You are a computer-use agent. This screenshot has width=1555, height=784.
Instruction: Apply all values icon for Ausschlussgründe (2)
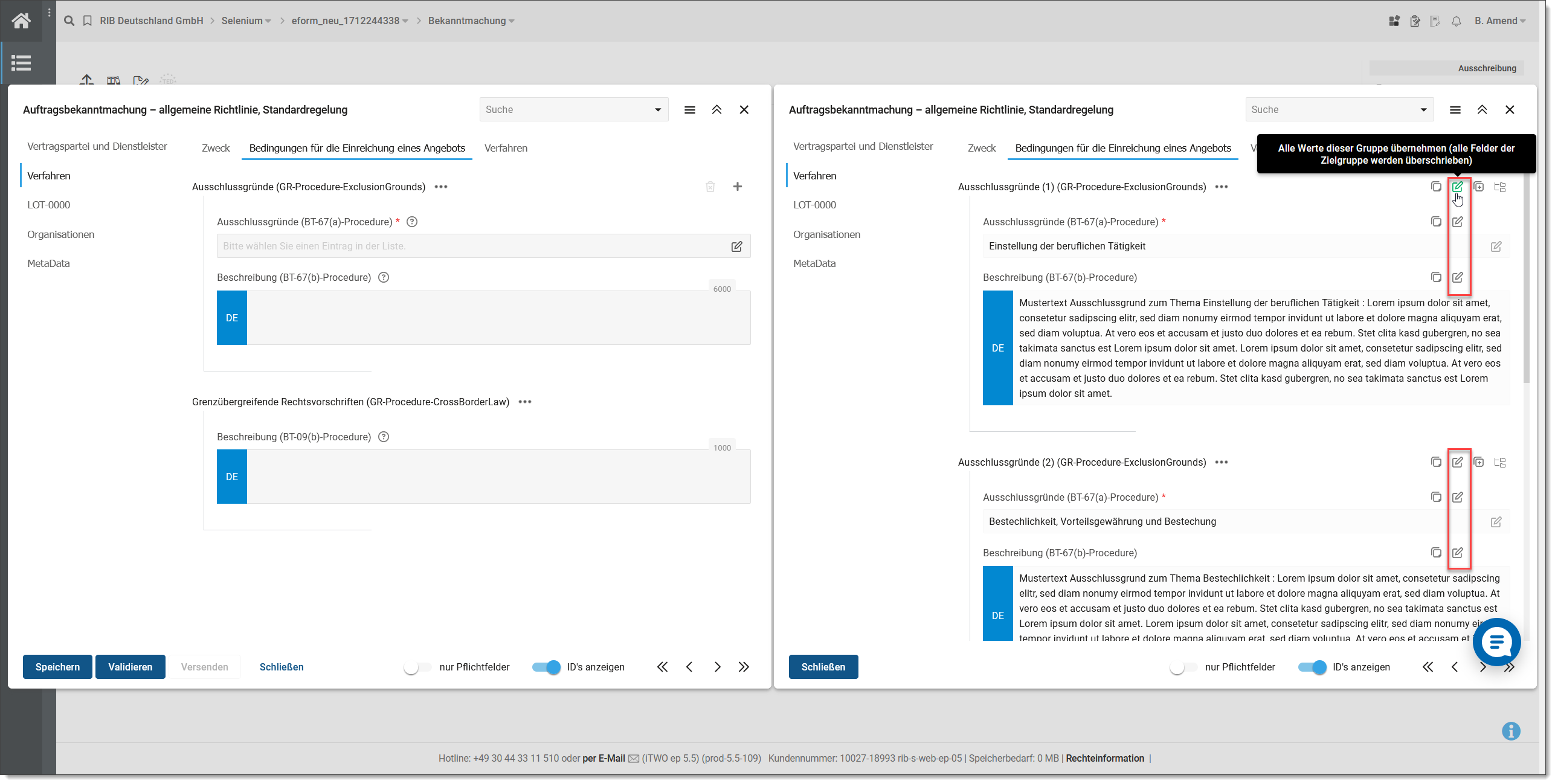tap(1457, 462)
